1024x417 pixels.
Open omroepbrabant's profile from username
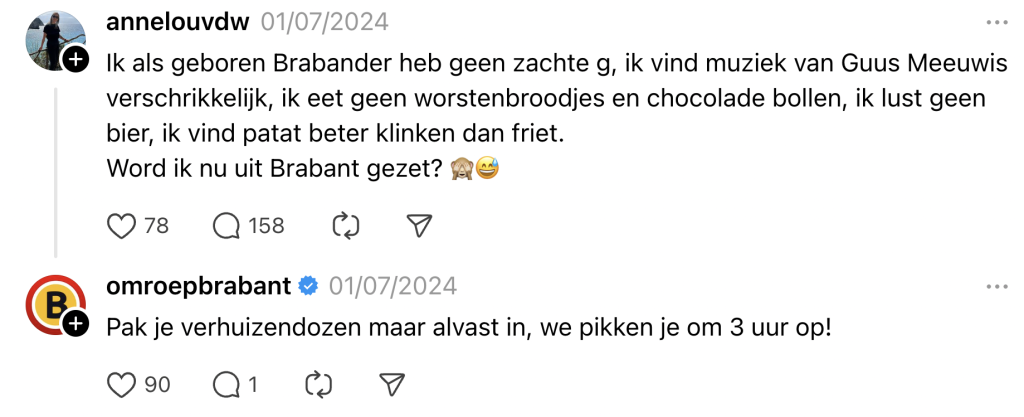(x=198, y=286)
